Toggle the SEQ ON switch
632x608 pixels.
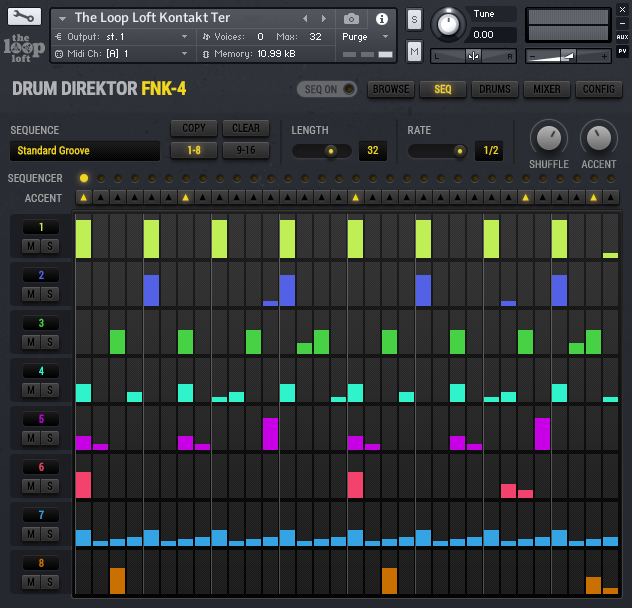click(328, 89)
